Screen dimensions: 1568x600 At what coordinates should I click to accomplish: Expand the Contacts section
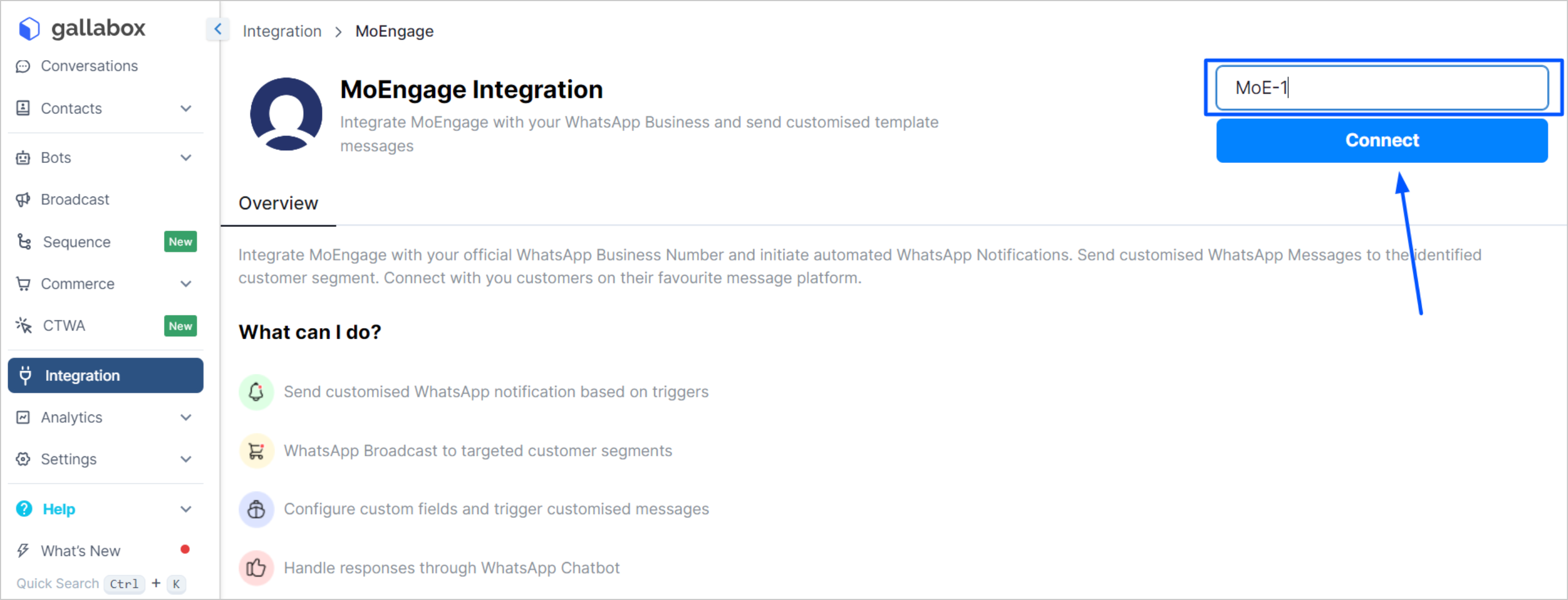(x=185, y=108)
